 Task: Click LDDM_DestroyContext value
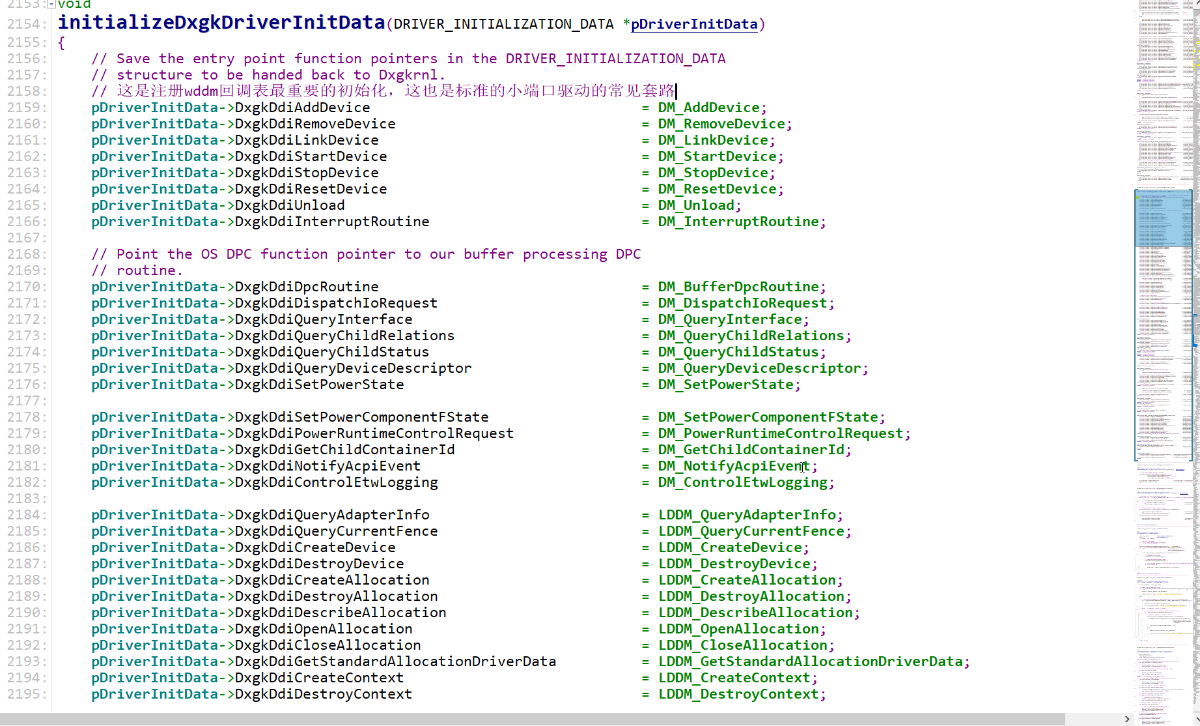[x=738, y=694]
